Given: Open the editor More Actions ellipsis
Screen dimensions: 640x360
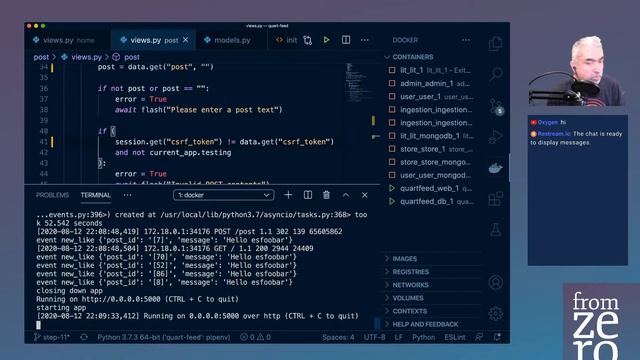Looking at the screenshot, I should pos(364,40).
